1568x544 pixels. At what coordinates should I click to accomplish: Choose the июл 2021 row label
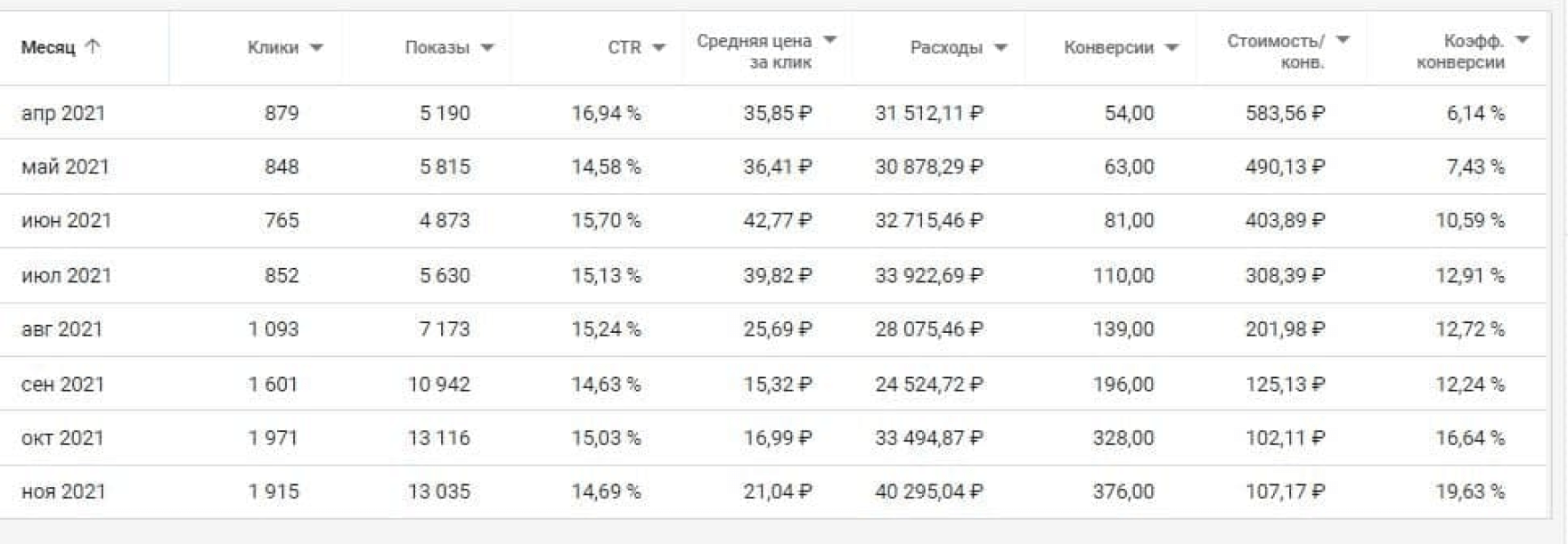66,275
